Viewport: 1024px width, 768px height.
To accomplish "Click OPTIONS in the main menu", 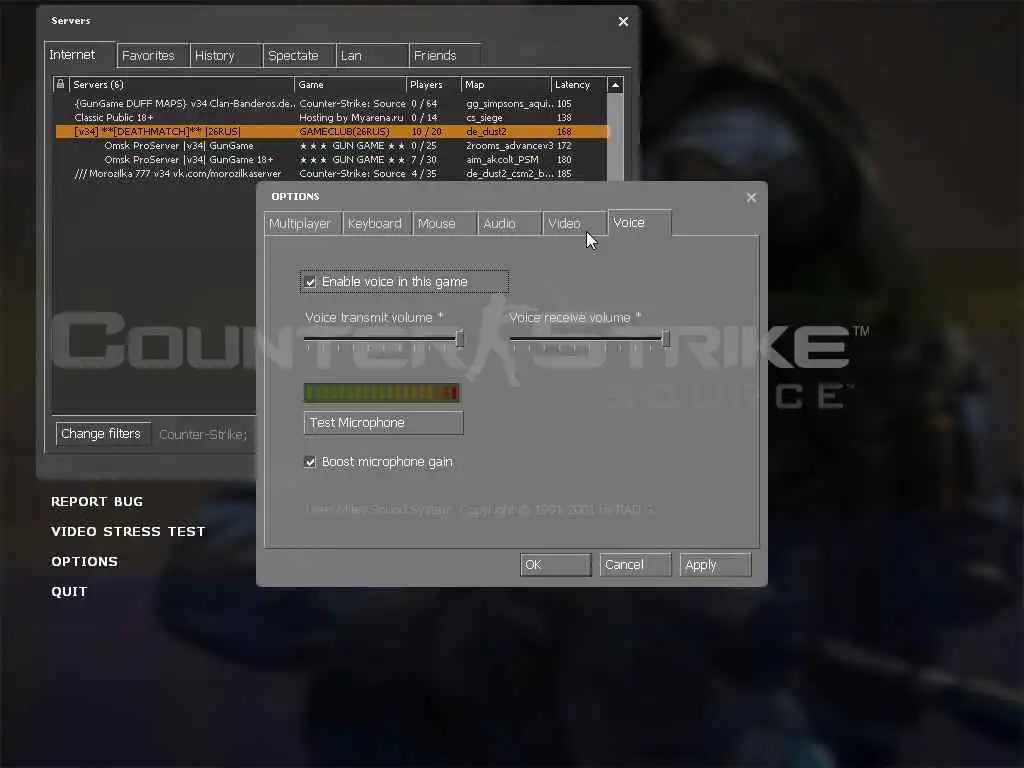I will (x=84, y=562).
